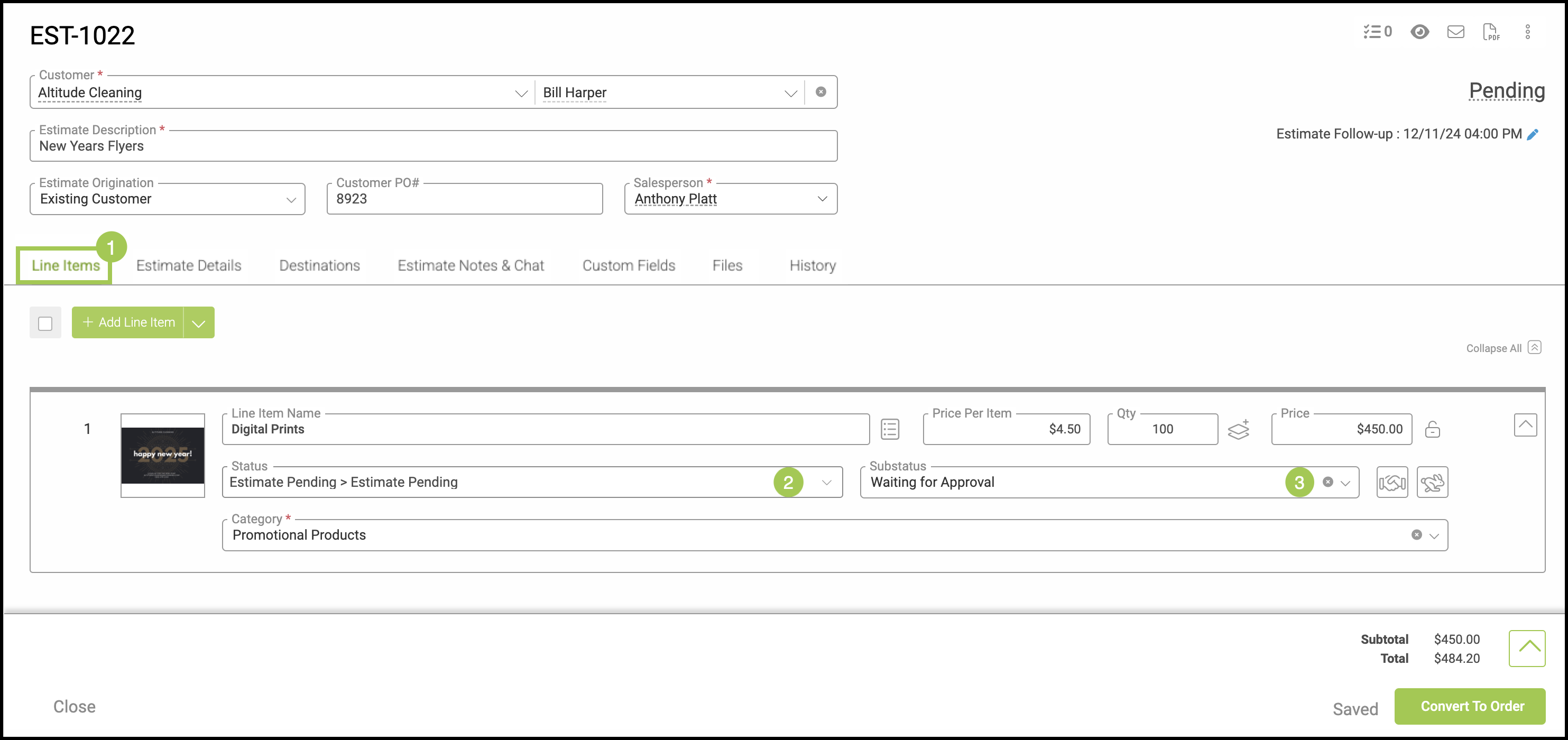Viewport: 1568px width, 740px height.
Task: Open the Estimate Origination dropdown
Action: pyautogui.click(x=291, y=200)
